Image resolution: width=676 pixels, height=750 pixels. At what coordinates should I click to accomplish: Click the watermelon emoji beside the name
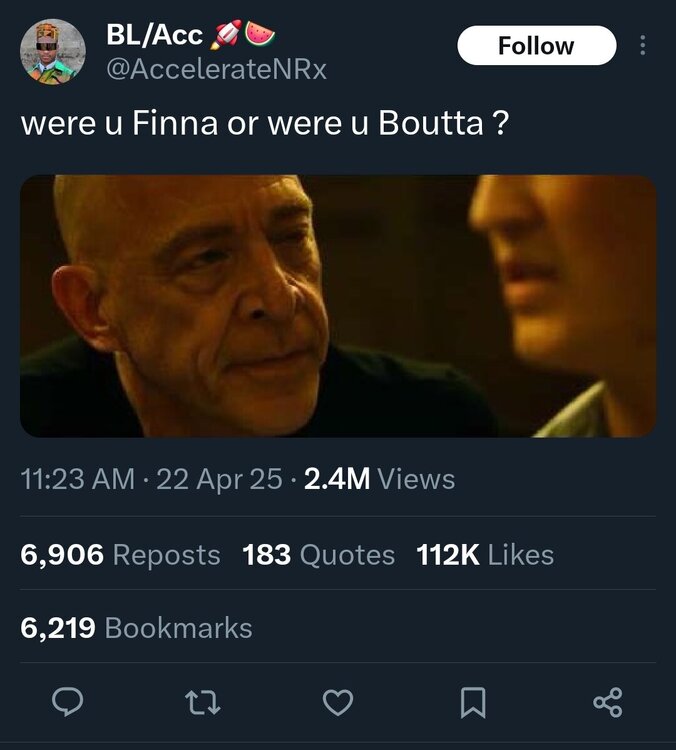[x=260, y=36]
